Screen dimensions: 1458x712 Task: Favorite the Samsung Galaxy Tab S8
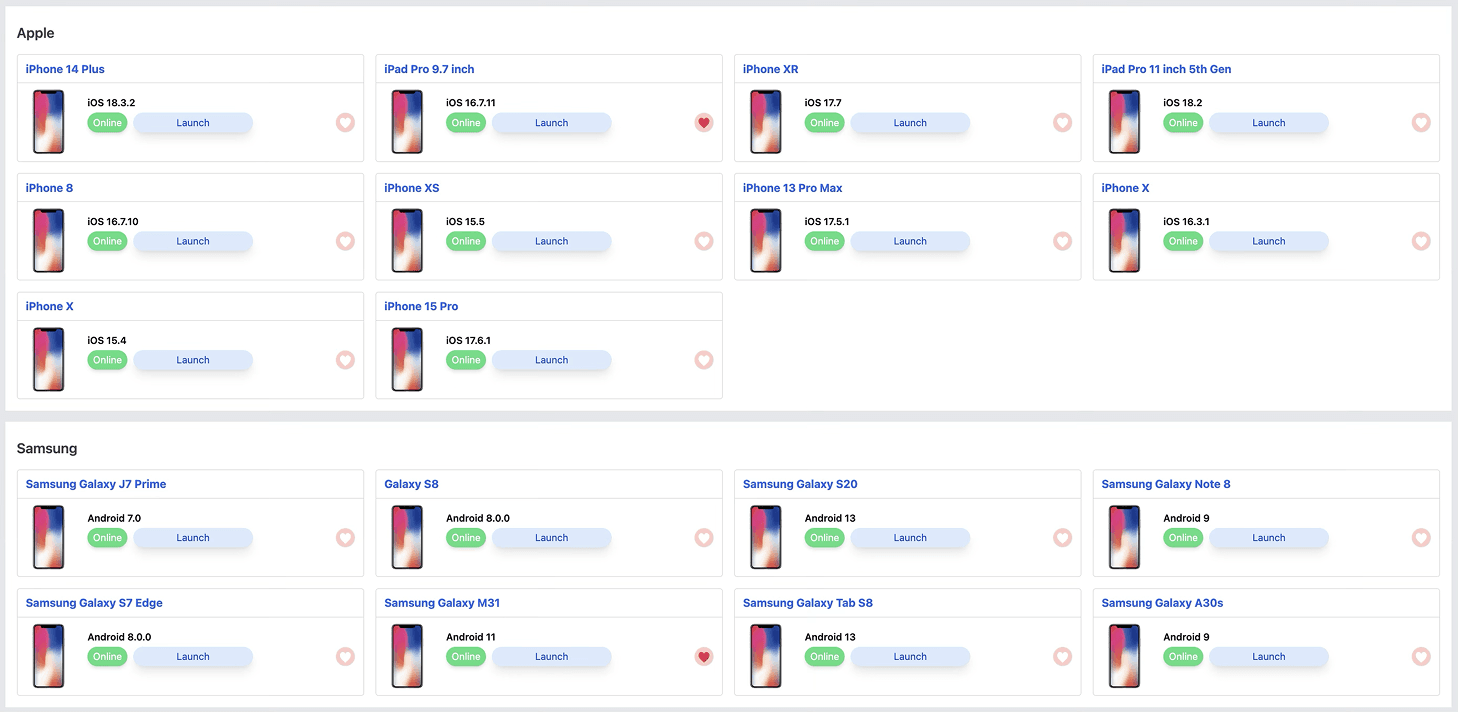[1062, 656]
